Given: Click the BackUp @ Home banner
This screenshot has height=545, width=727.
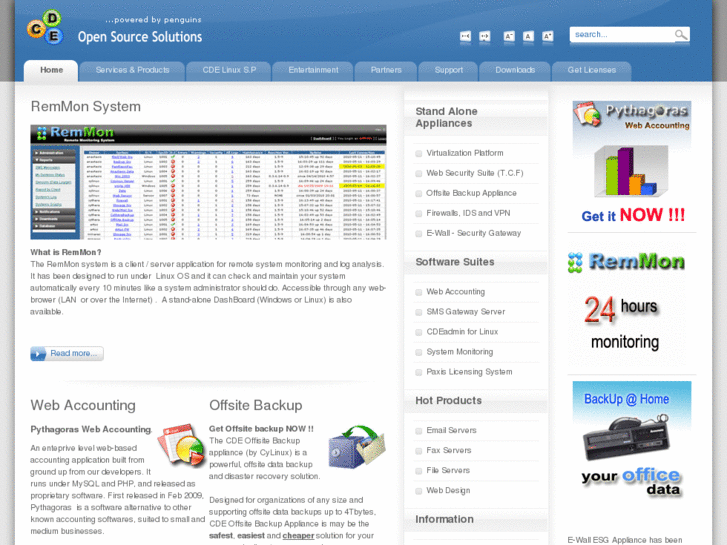Looking at the screenshot, I should [x=631, y=441].
